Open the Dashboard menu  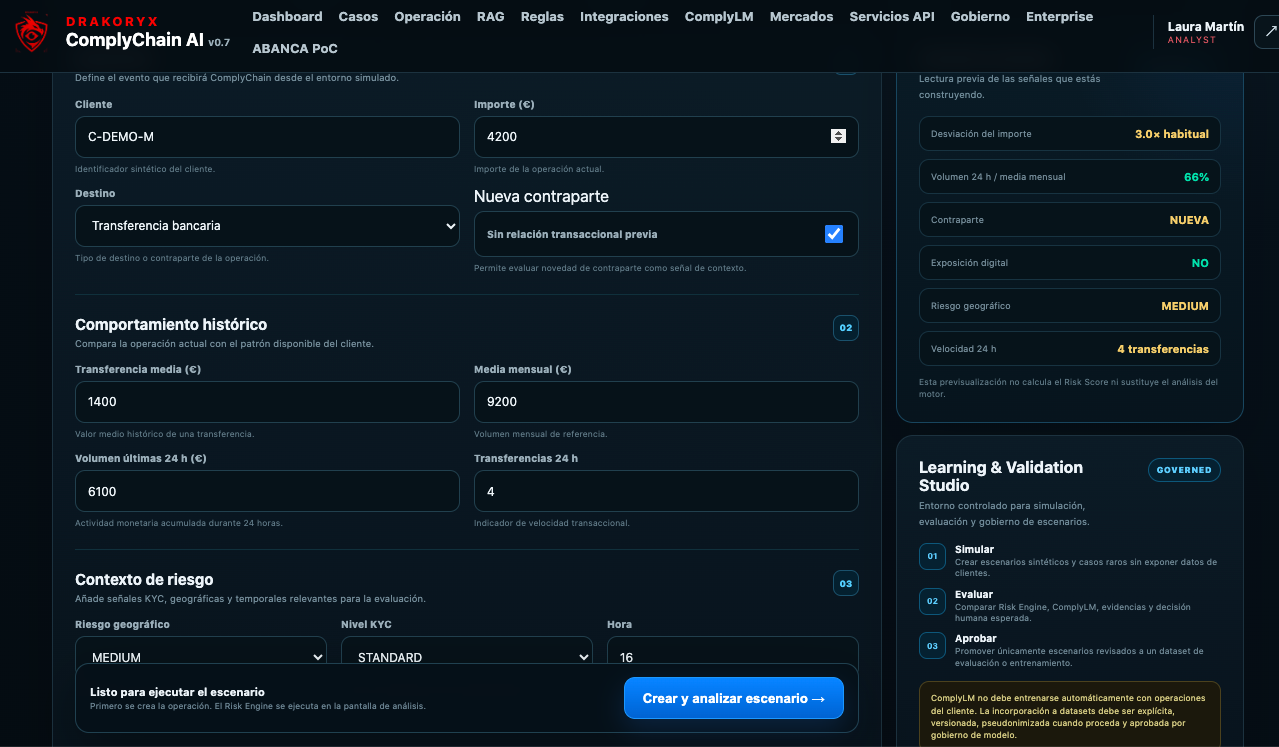tap(287, 16)
